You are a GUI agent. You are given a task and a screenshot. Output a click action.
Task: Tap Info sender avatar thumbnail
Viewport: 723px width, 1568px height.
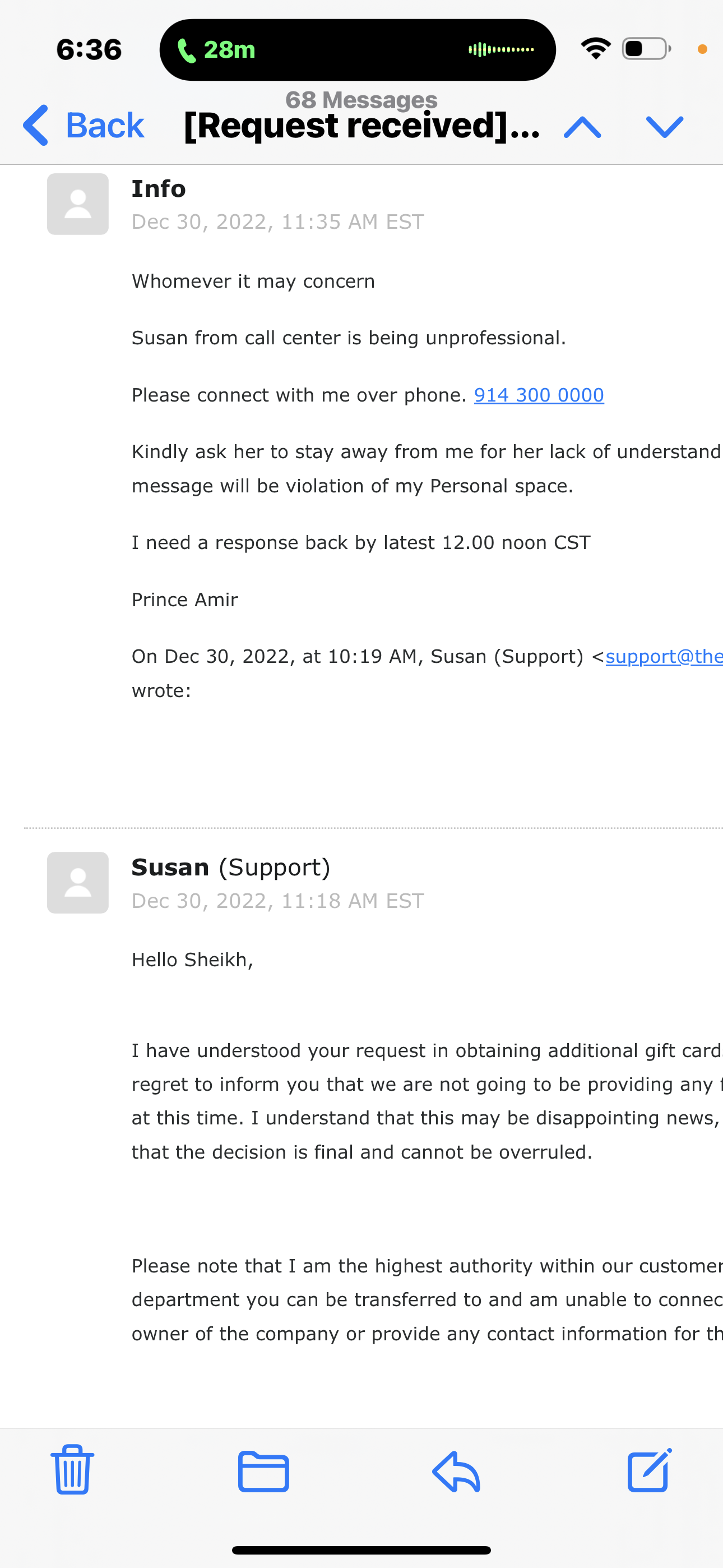click(78, 204)
